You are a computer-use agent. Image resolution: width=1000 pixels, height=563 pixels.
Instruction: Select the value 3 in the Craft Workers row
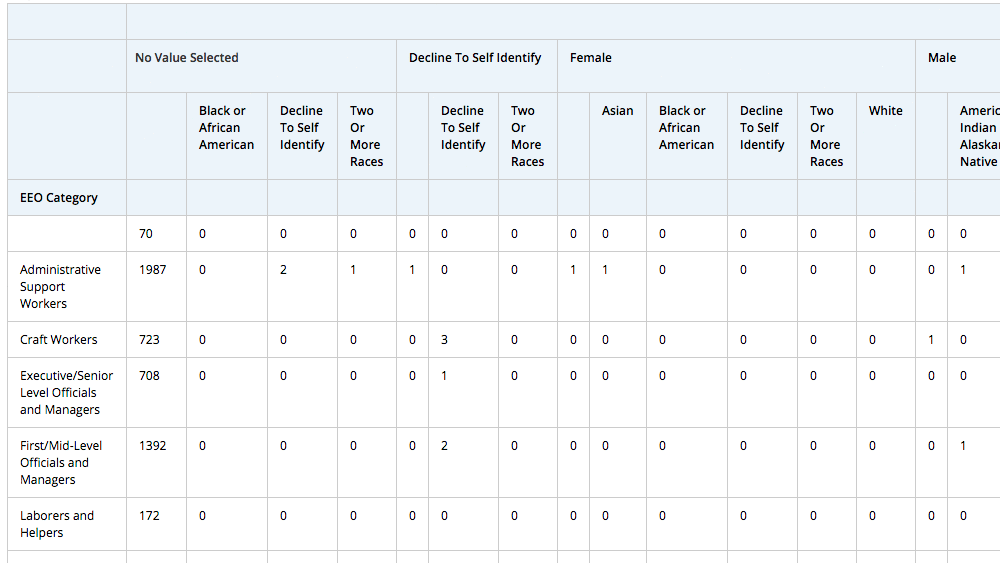click(x=444, y=340)
